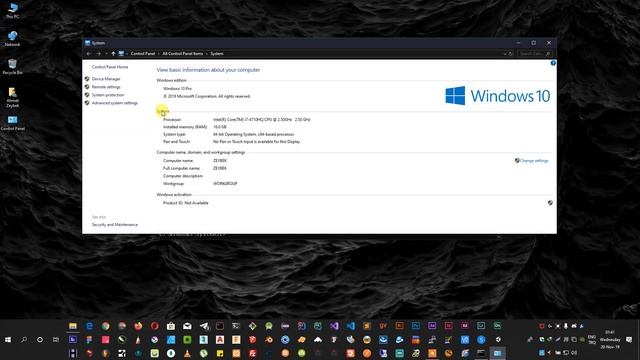The image size is (640, 360).
Task: Open ENG language indicator in tray
Action: (x=592, y=340)
